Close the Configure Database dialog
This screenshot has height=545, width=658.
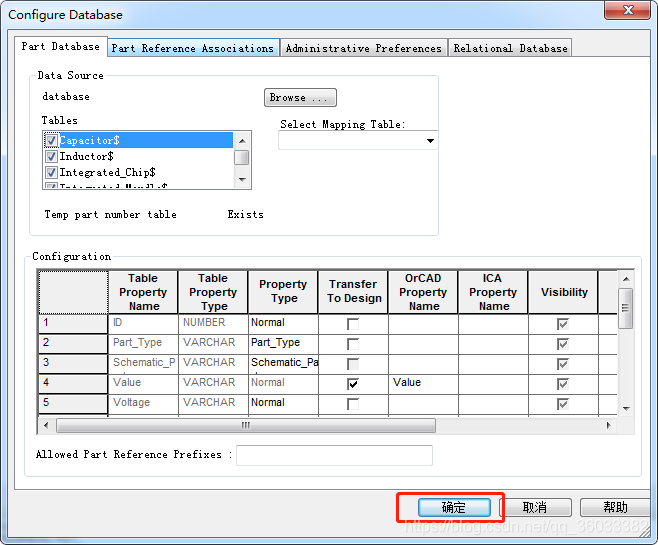[x=629, y=10]
